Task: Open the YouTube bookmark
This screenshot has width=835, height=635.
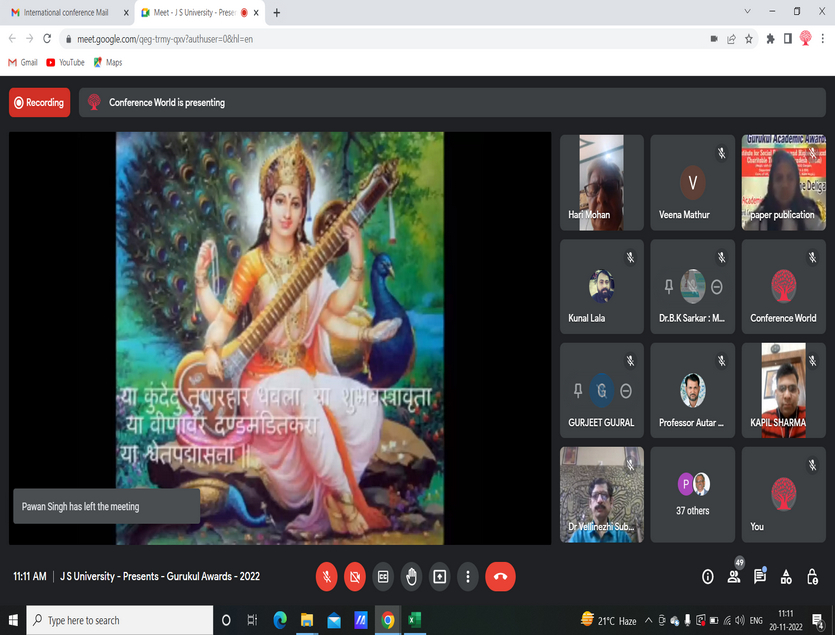Action: click(x=66, y=62)
